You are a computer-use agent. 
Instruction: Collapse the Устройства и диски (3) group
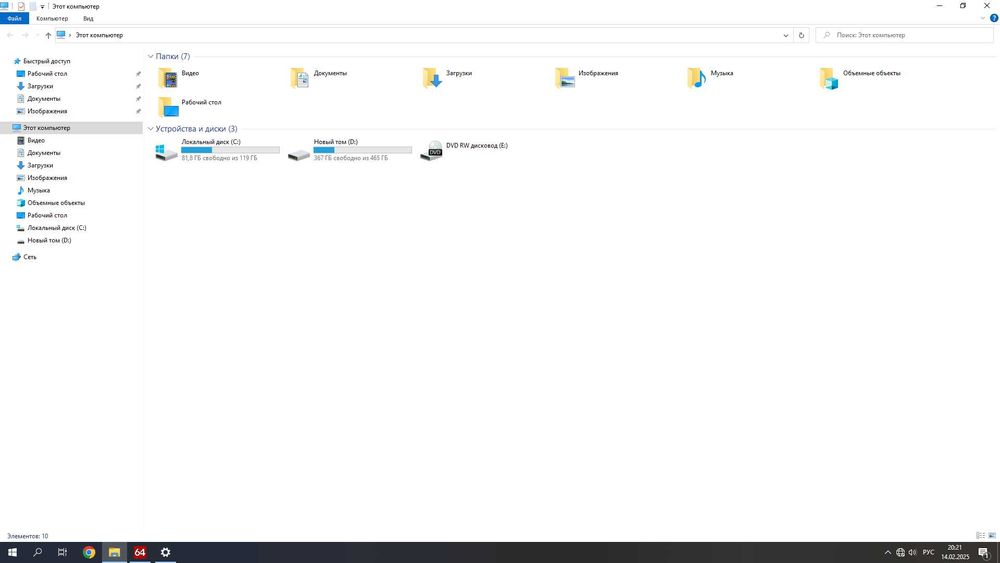[151, 129]
